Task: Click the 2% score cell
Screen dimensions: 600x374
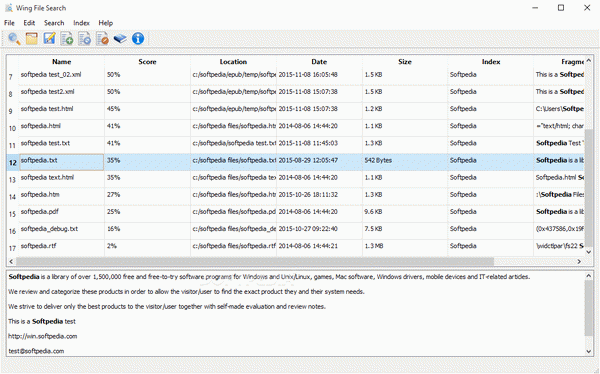Action: 147,248
